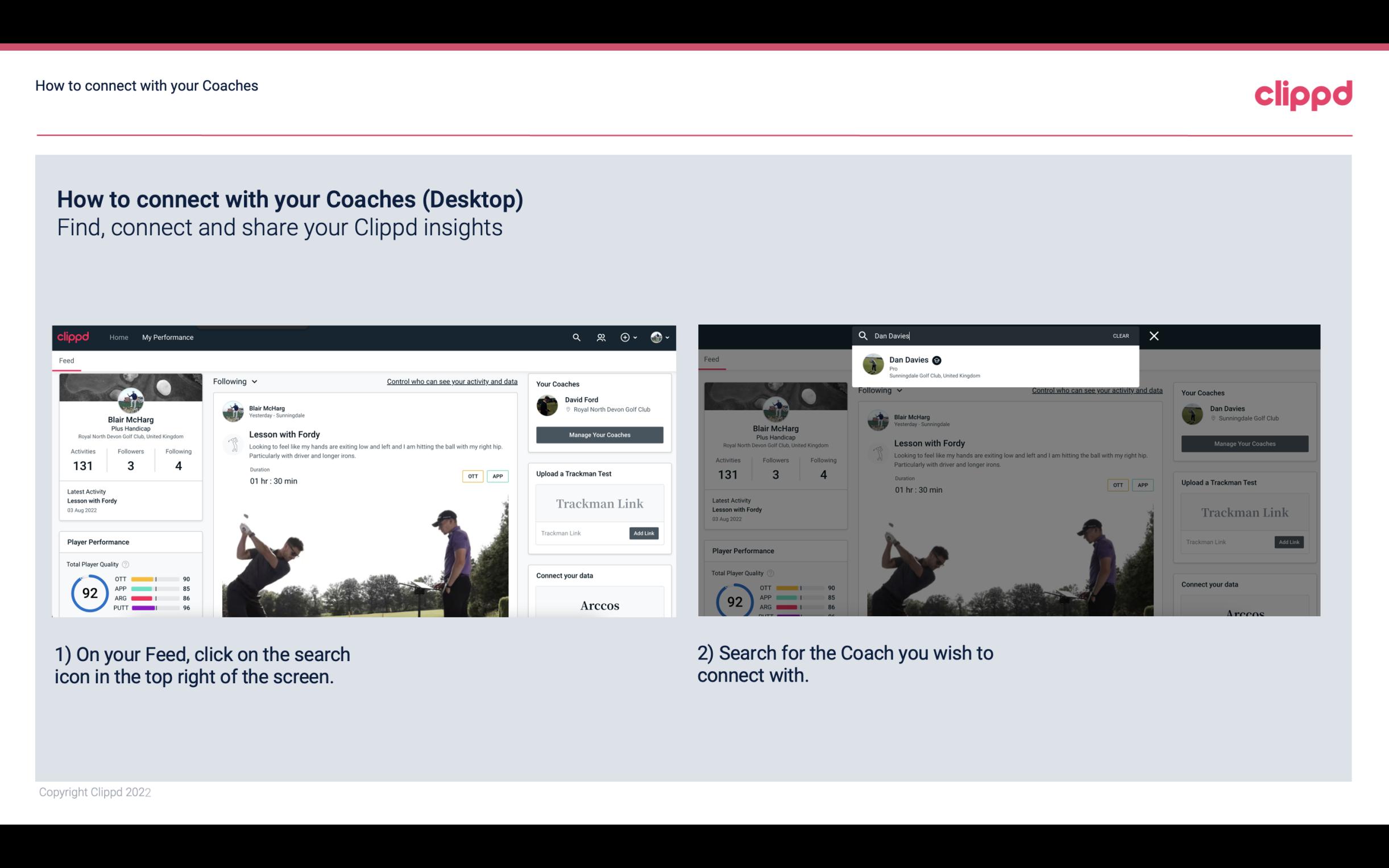The image size is (1389, 868).
Task: Select the My Performance tab
Action: [168, 336]
